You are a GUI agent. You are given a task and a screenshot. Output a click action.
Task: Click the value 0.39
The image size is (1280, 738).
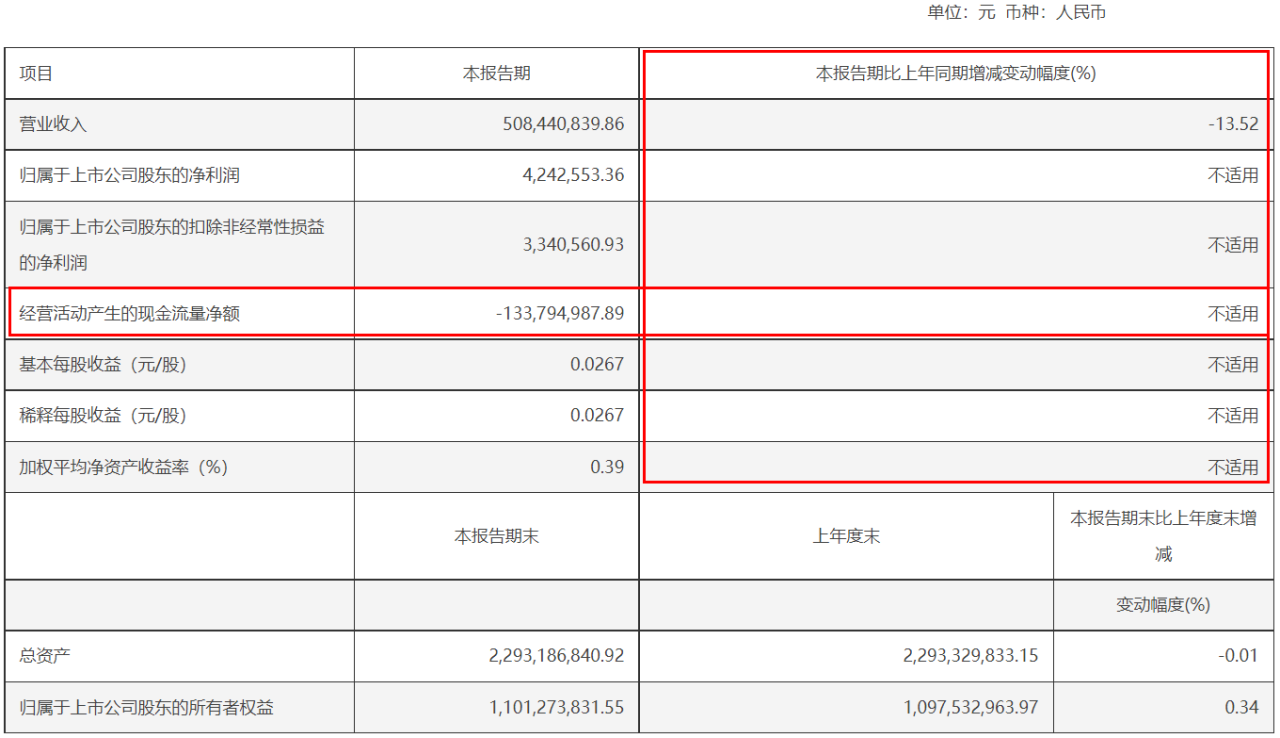(609, 467)
